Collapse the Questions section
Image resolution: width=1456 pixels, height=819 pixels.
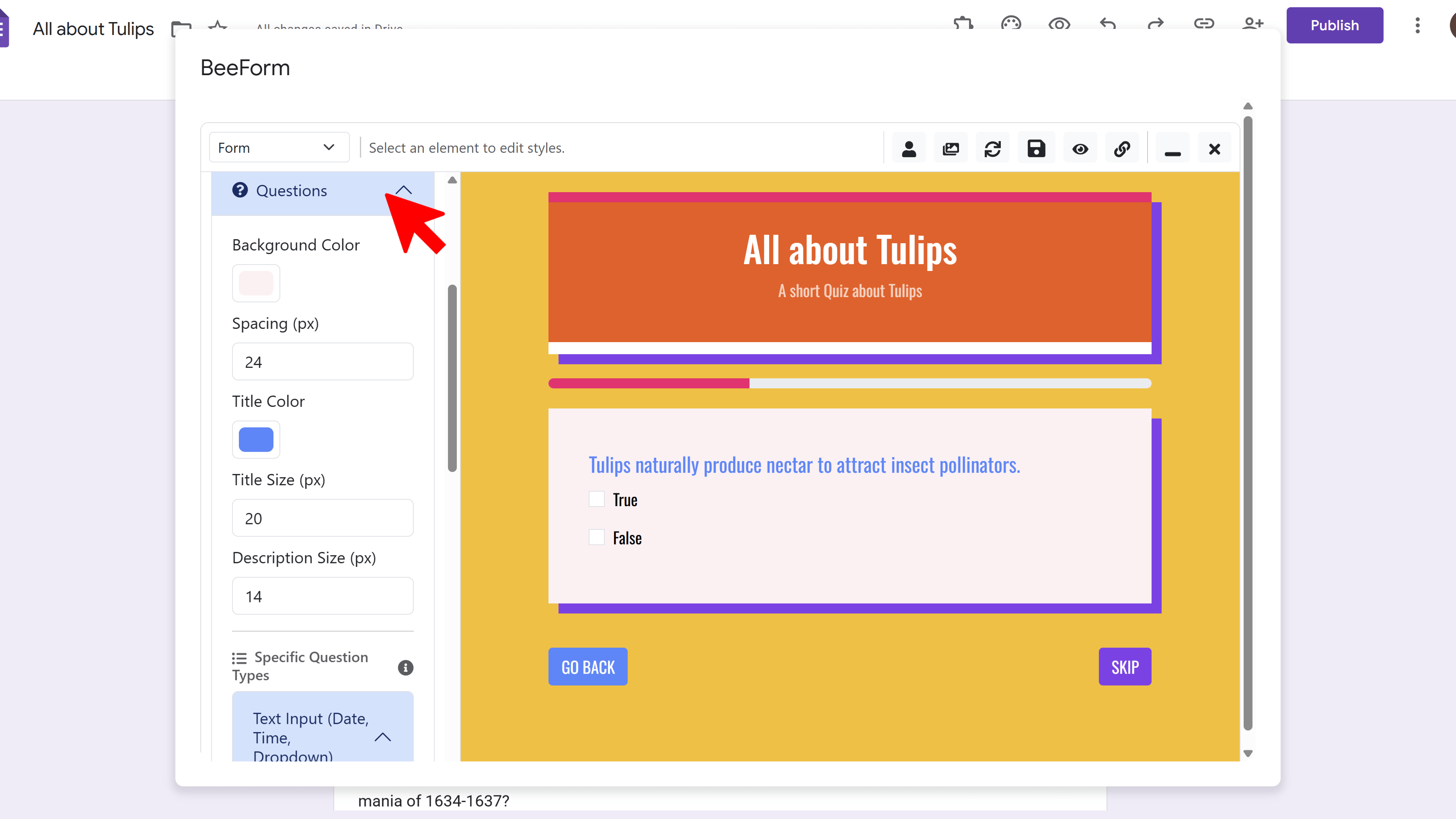click(x=404, y=191)
